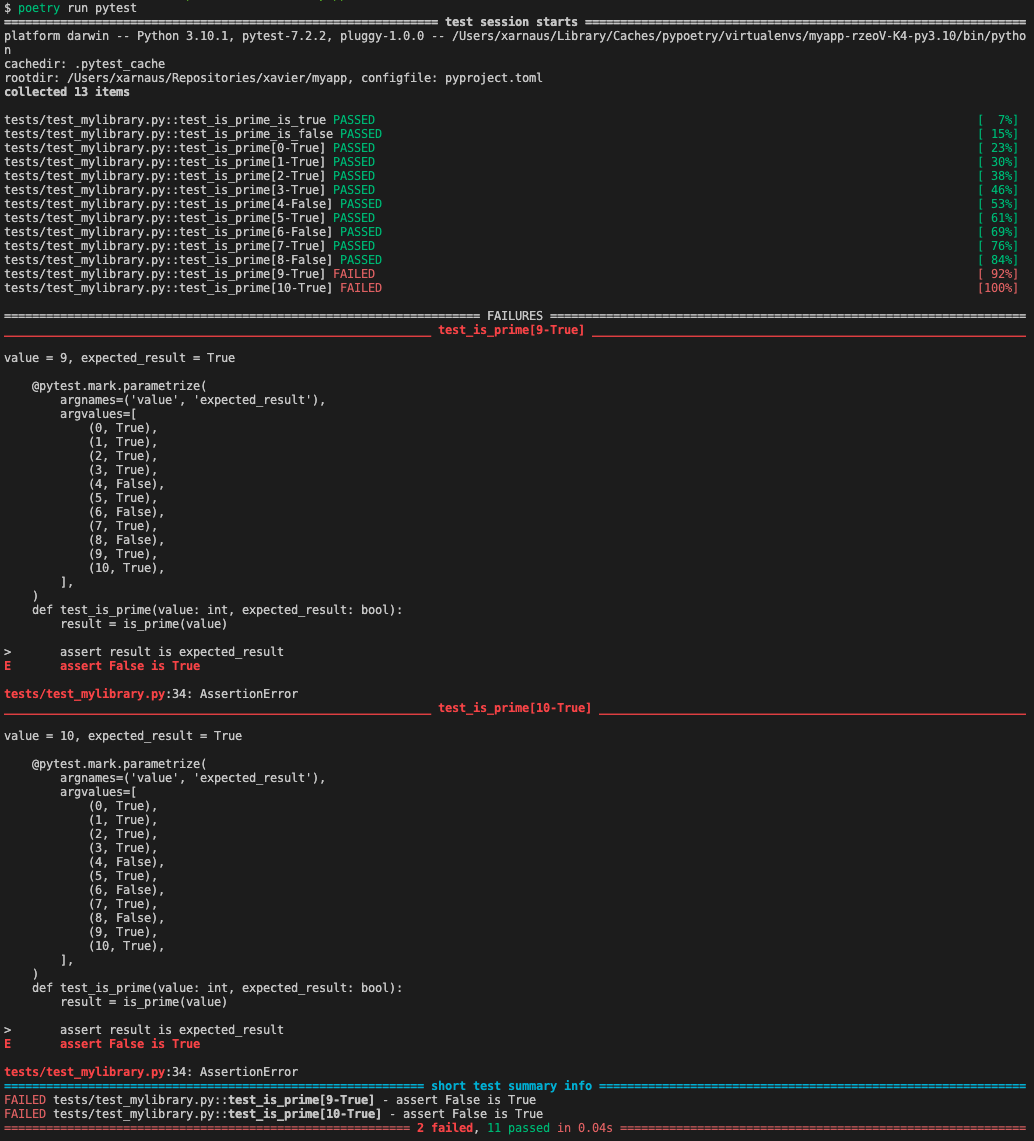Click the value = 9 expected_result line

click(120, 357)
